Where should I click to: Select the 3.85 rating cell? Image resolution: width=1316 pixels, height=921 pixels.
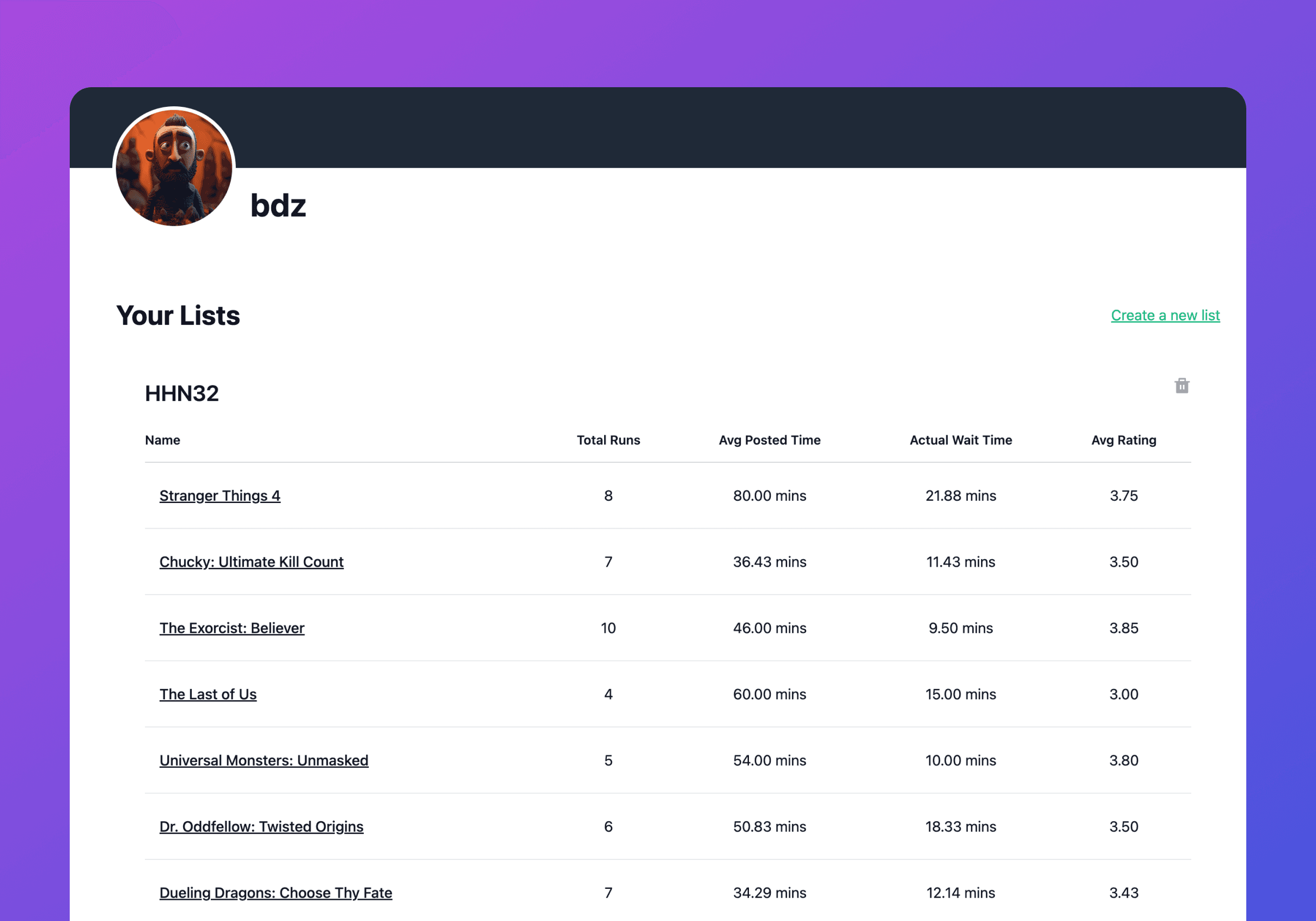pos(1123,628)
